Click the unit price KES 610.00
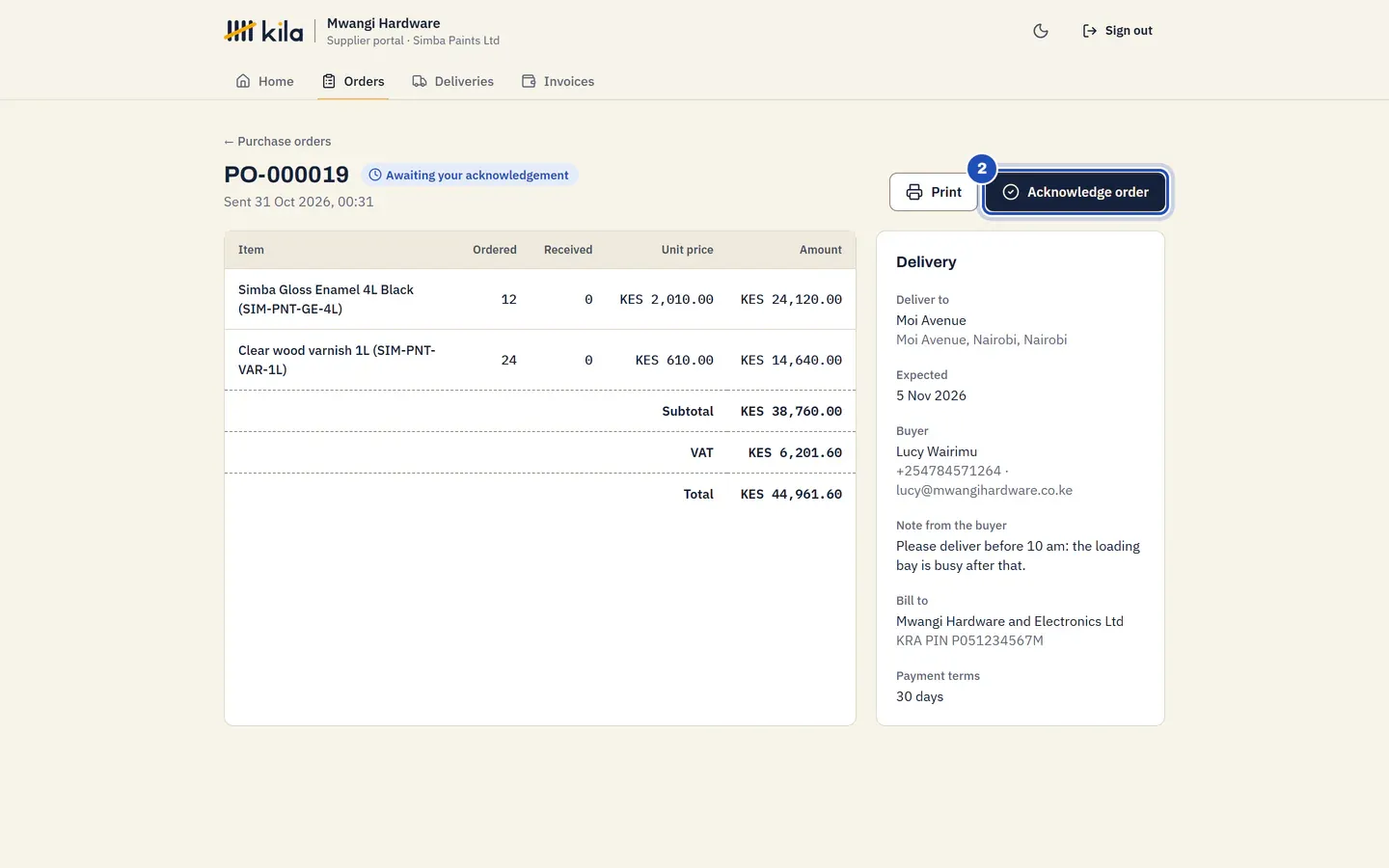This screenshot has width=1389, height=868. [x=674, y=360]
